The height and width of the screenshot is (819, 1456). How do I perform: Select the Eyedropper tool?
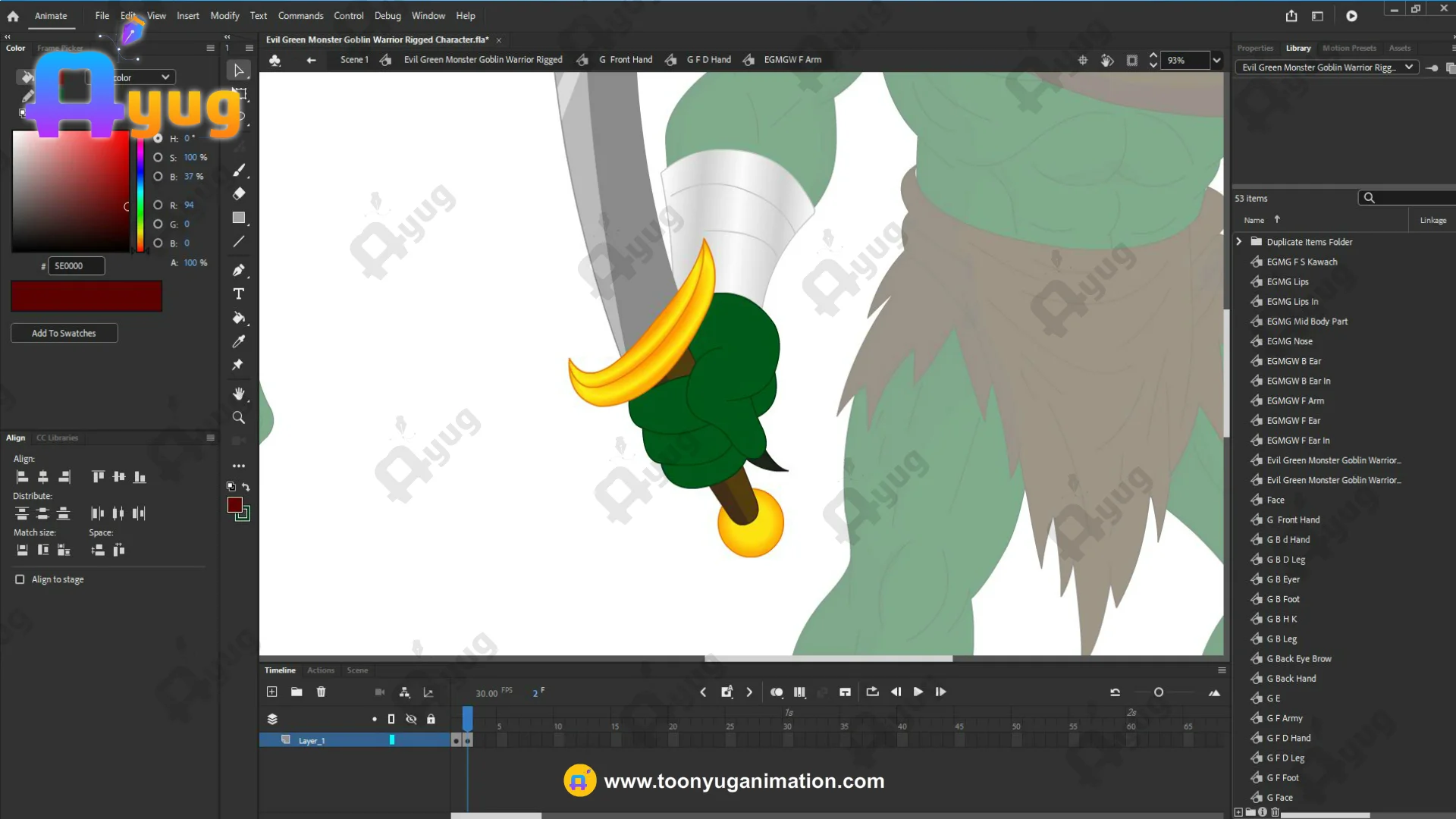238,341
